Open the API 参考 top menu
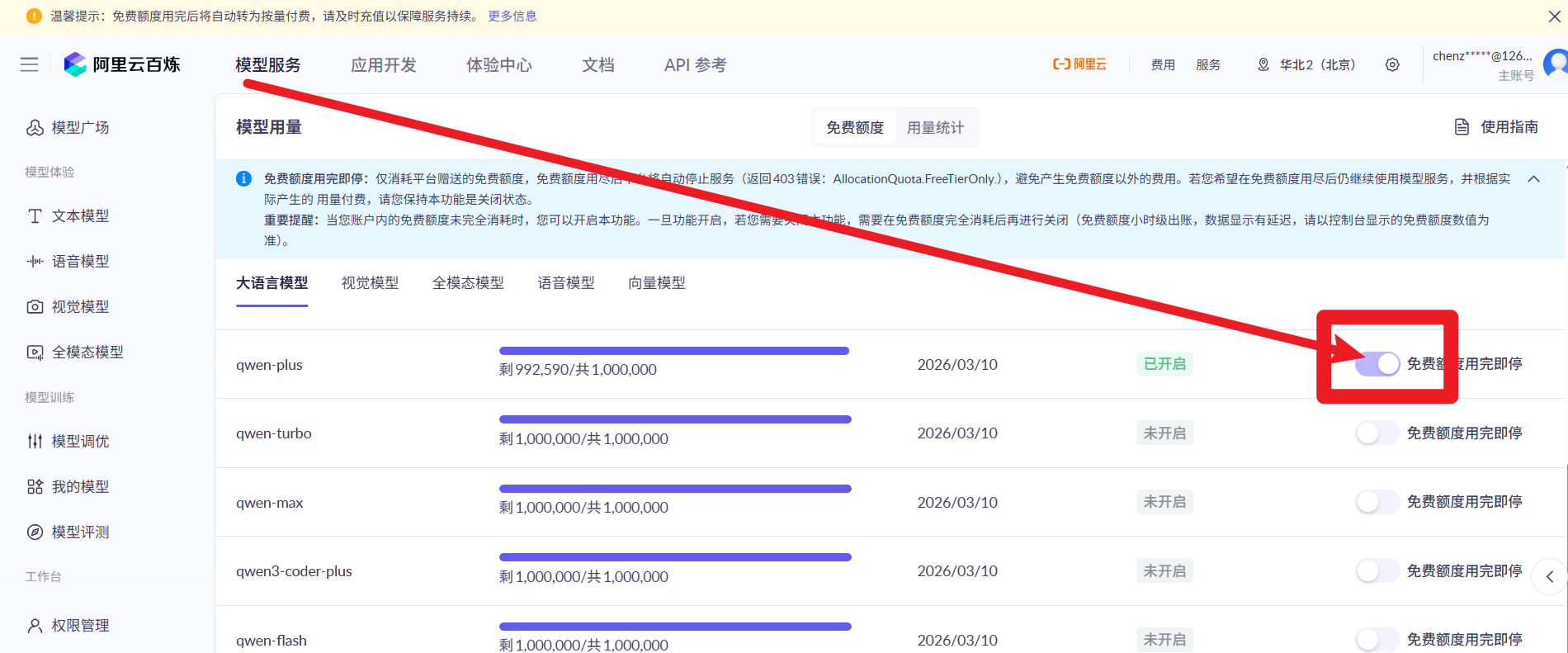Image resolution: width=1568 pixels, height=653 pixels. (696, 64)
